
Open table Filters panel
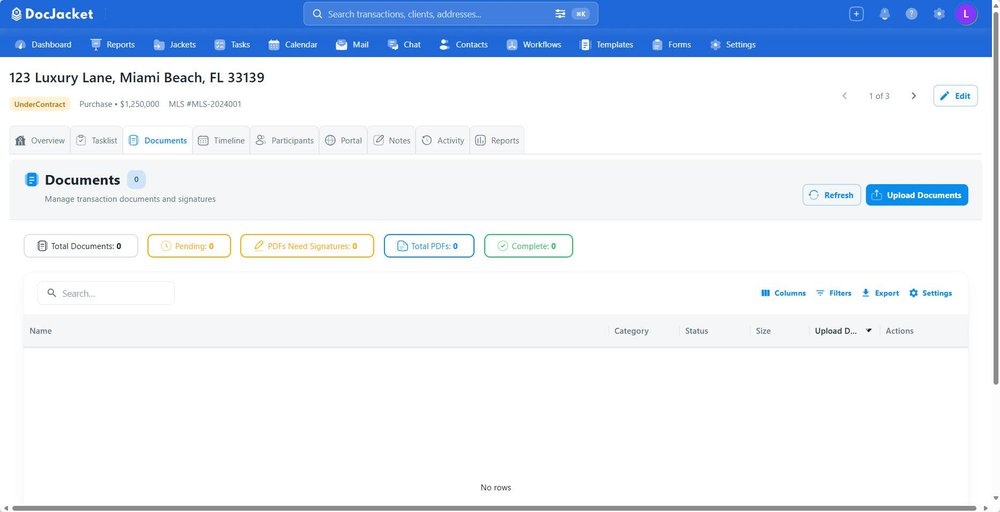834,293
